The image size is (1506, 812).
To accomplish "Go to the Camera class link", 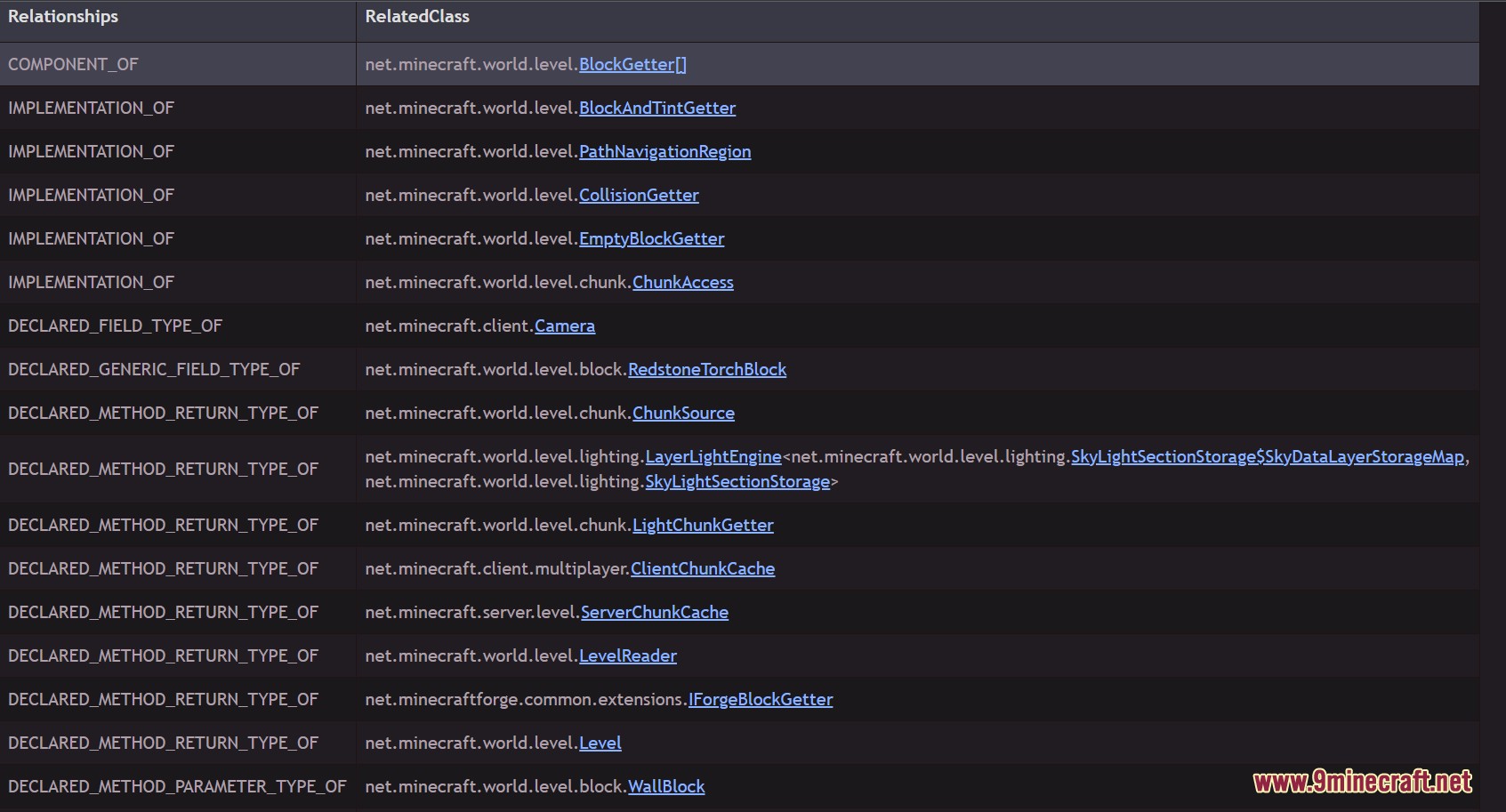I will point(564,326).
